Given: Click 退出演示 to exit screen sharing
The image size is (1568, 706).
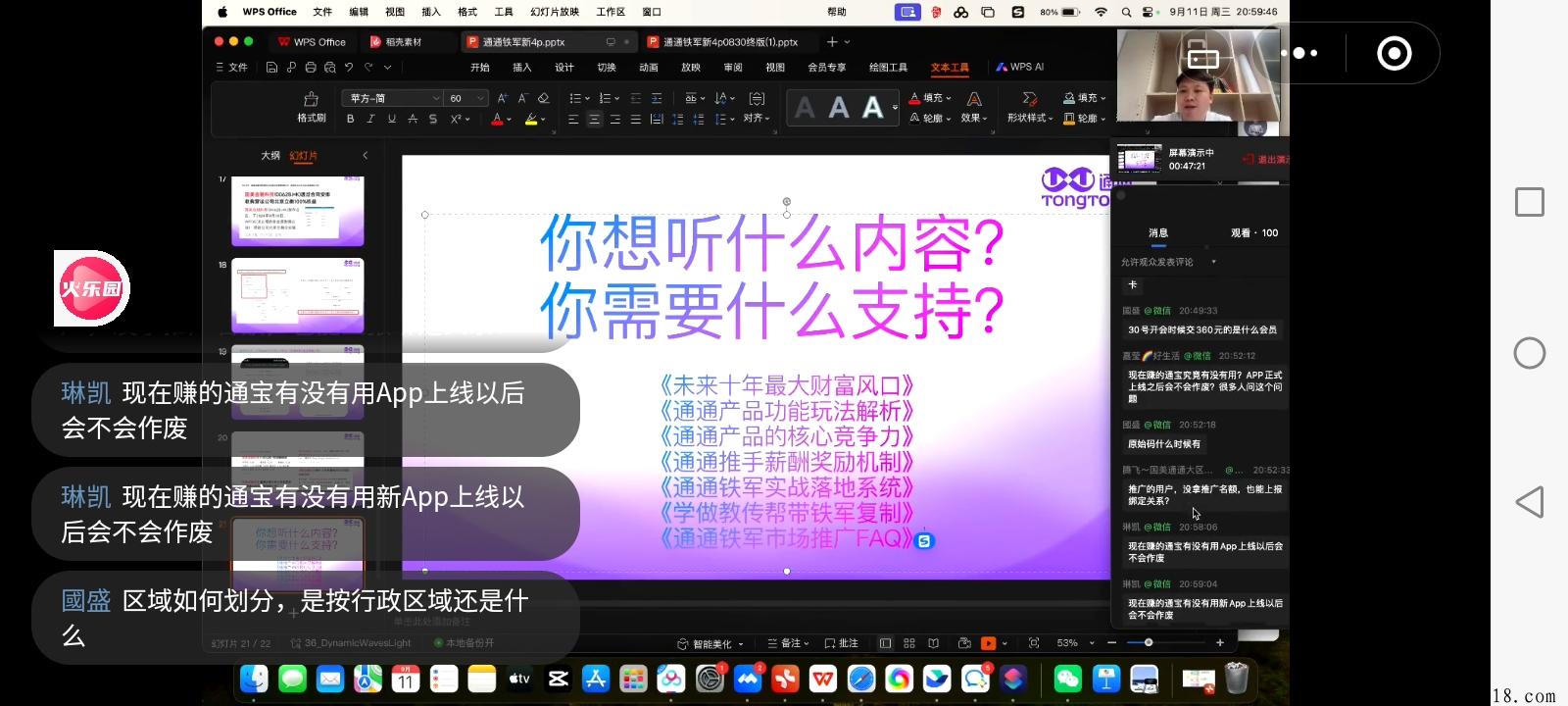Looking at the screenshot, I should pyautogui.click(x=1266, y=159).
